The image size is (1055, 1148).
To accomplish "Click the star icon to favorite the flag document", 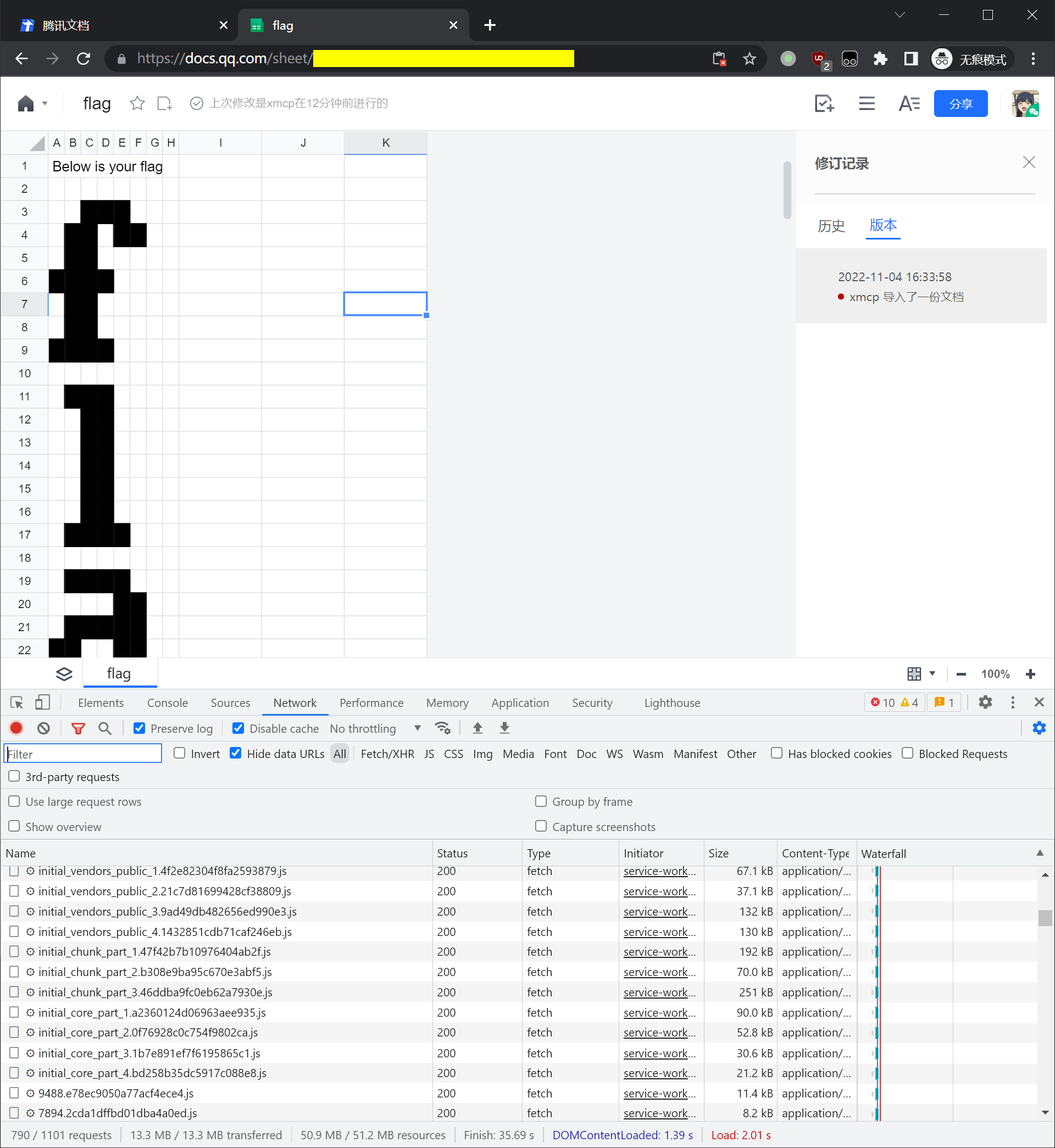I will pos(137,103).
